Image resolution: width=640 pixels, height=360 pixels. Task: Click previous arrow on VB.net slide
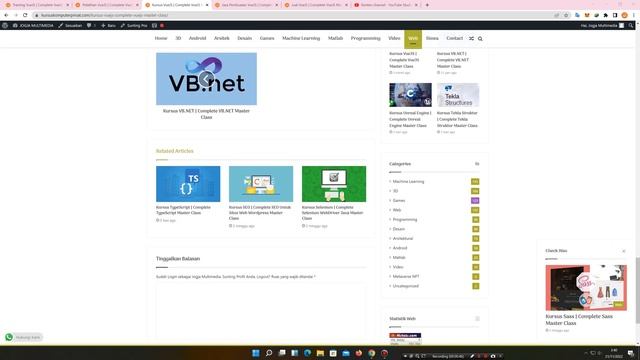point(207,78)
